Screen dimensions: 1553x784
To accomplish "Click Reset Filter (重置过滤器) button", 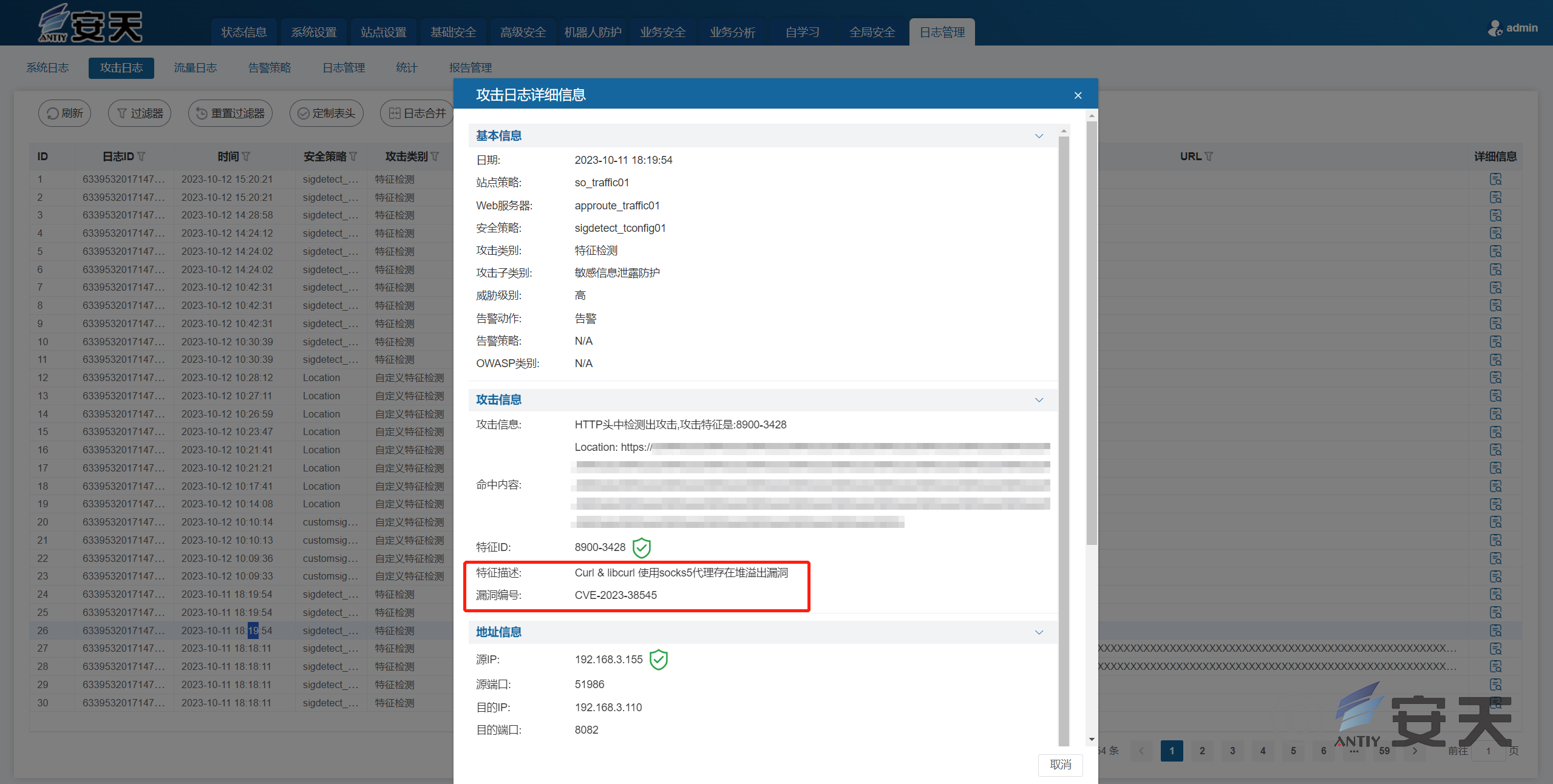I will point(230,113).
